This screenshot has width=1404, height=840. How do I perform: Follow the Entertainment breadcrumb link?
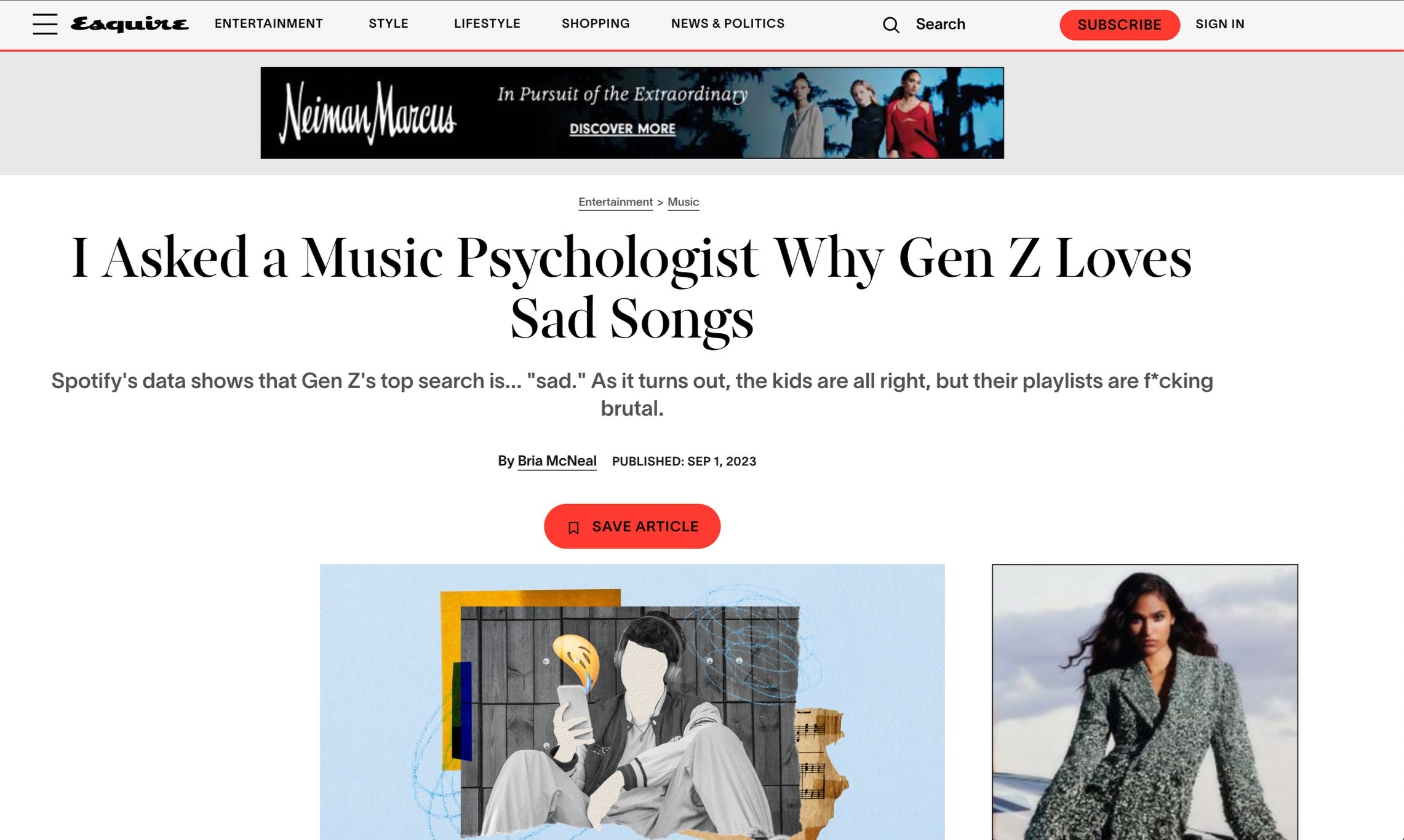[615, 202]
